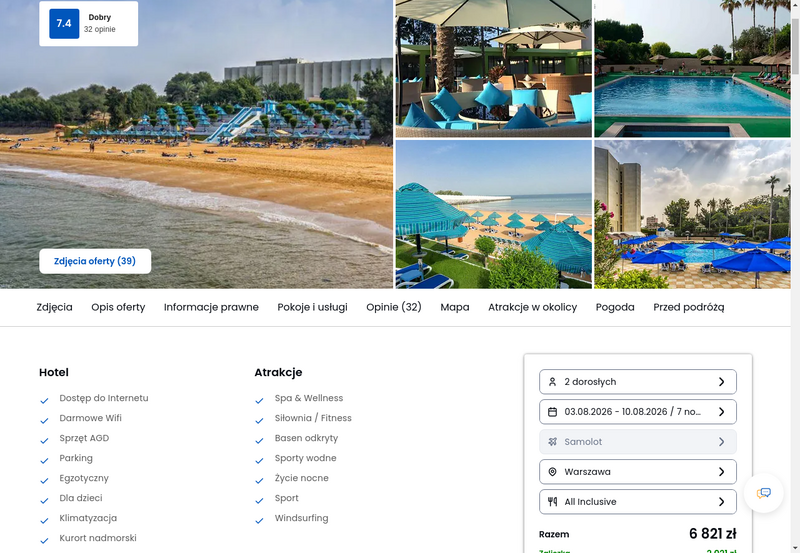
Task: Click the location pin icon beside Warszawa
Action: pos(552,472)
